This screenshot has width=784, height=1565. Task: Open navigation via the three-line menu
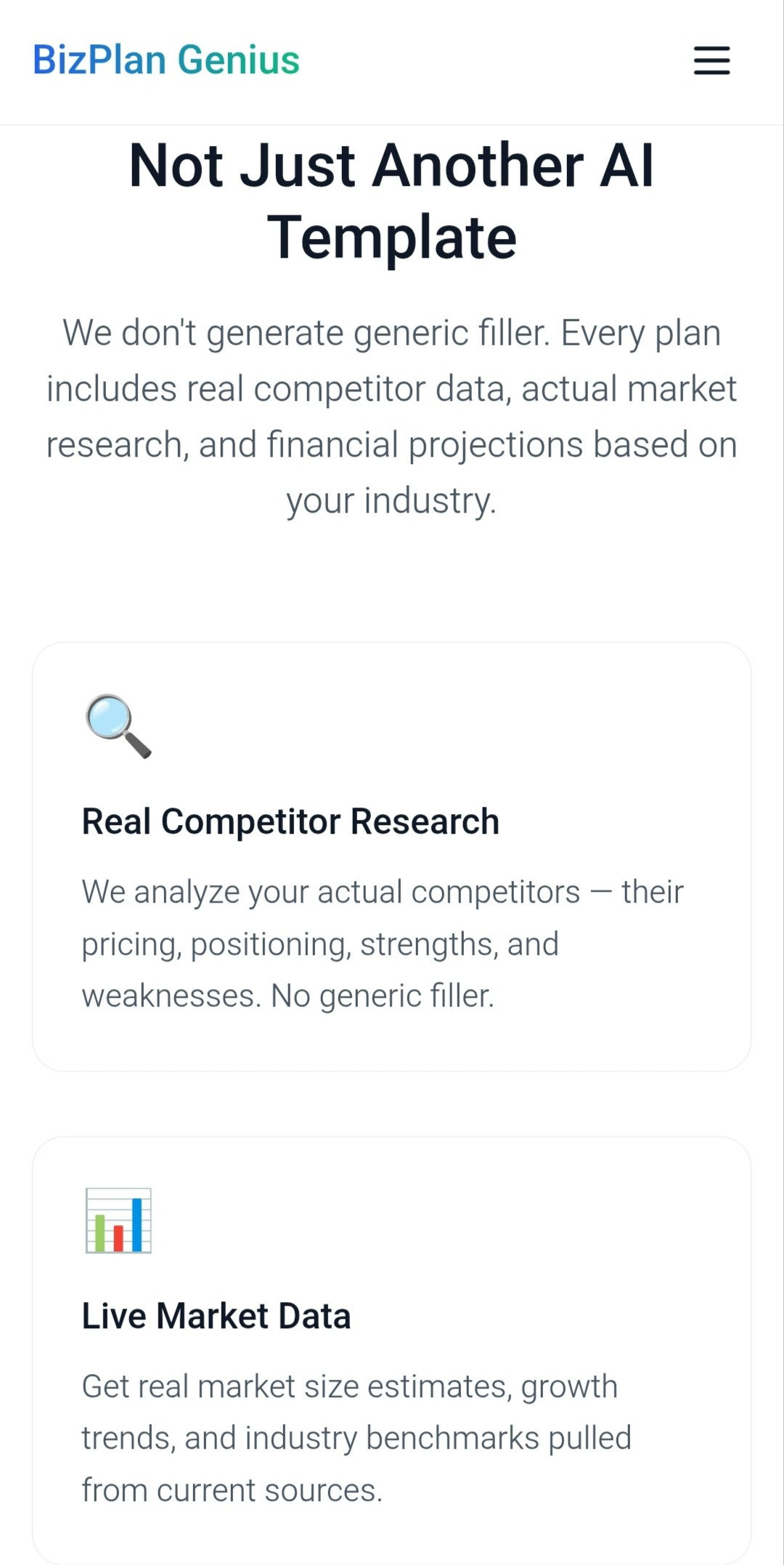(711, 62)
